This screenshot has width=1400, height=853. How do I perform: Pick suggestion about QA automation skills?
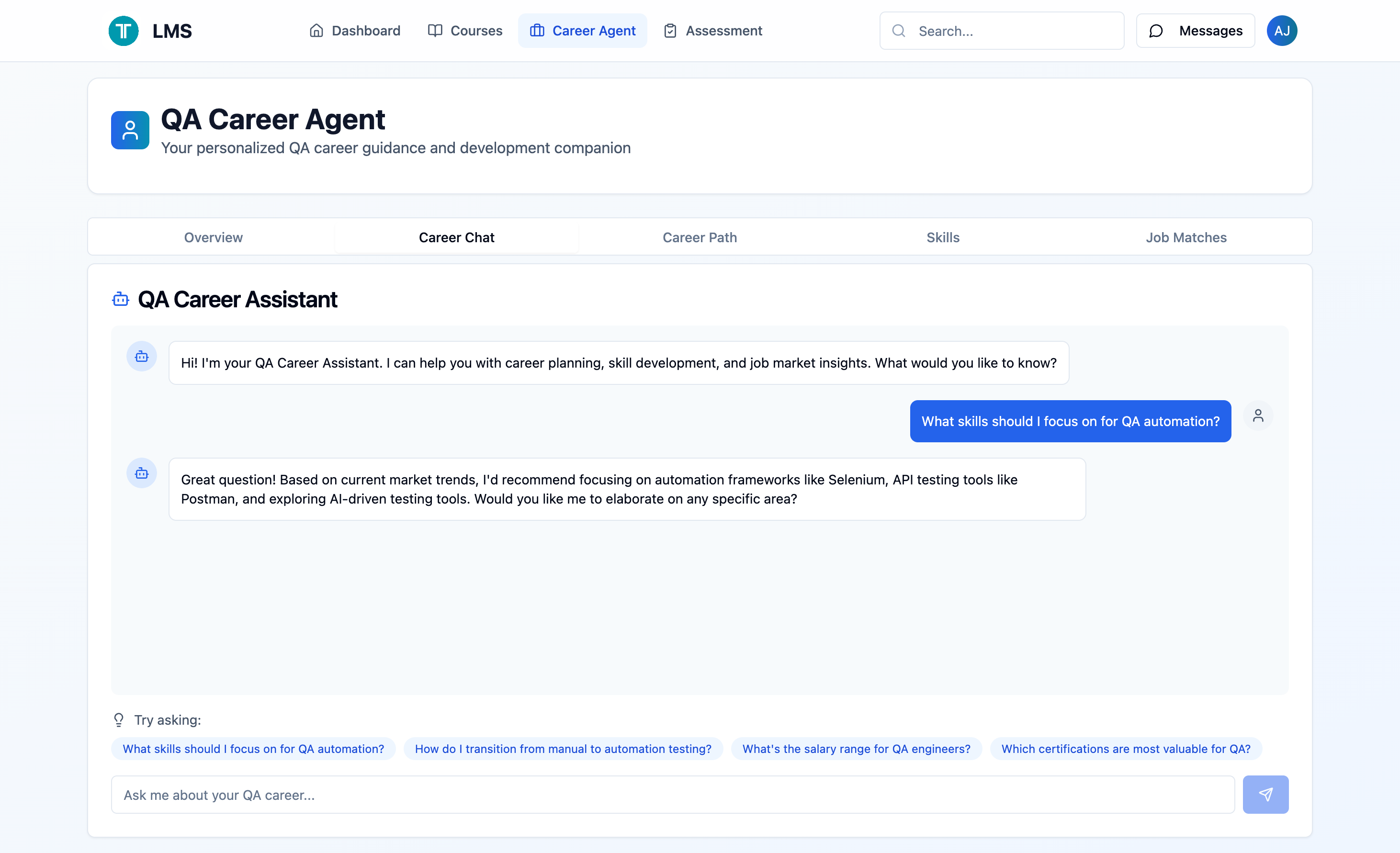coord(253,749)
